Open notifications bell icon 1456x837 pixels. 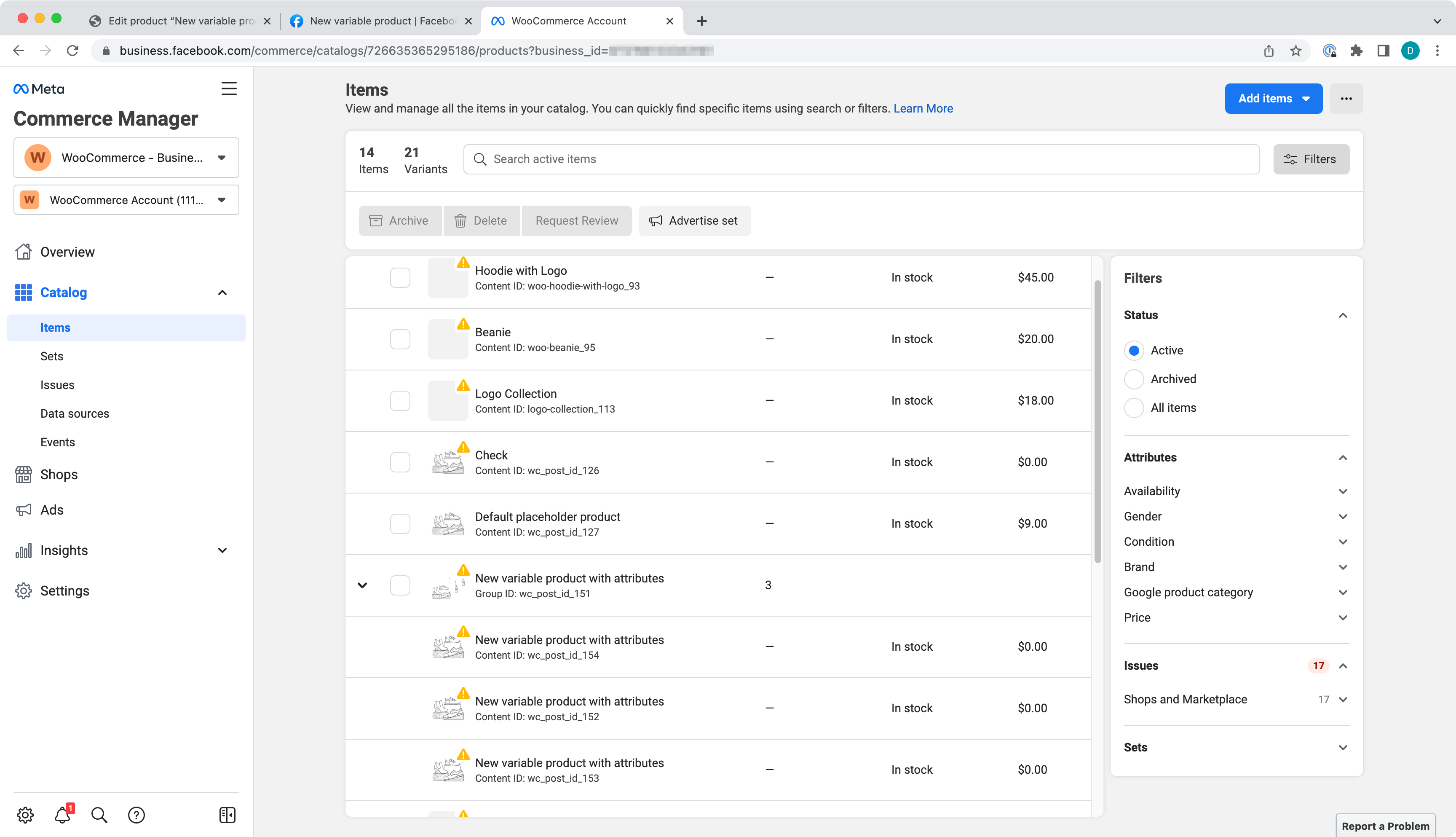[63, 815]
